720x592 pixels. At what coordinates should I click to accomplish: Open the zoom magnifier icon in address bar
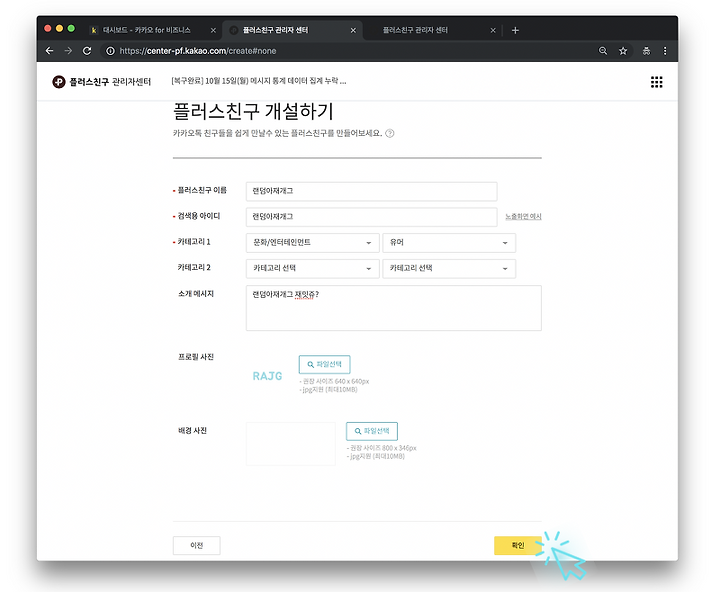coord(603,51)
